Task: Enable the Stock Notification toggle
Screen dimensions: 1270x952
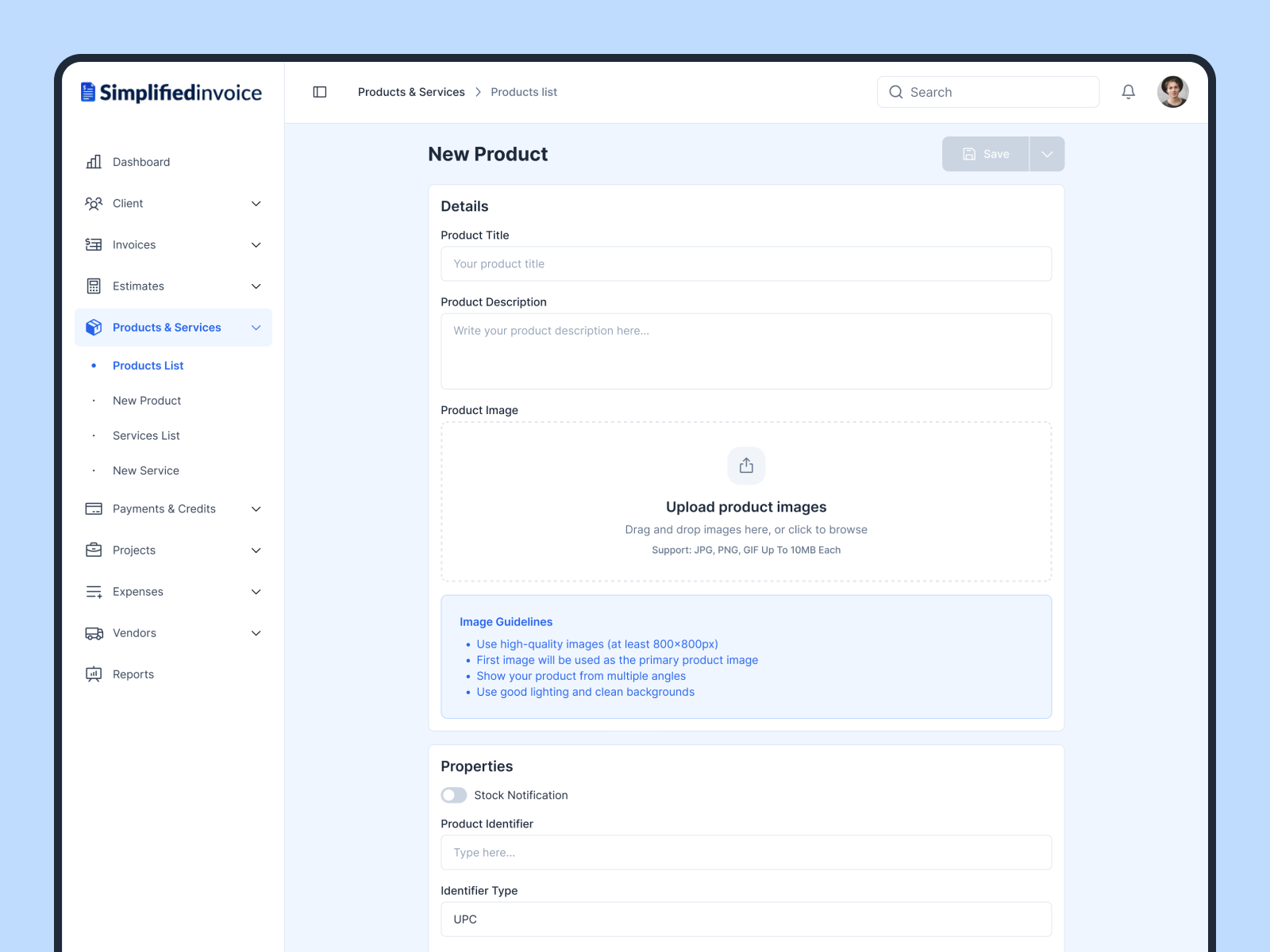Action: click(x=454, y=795)
